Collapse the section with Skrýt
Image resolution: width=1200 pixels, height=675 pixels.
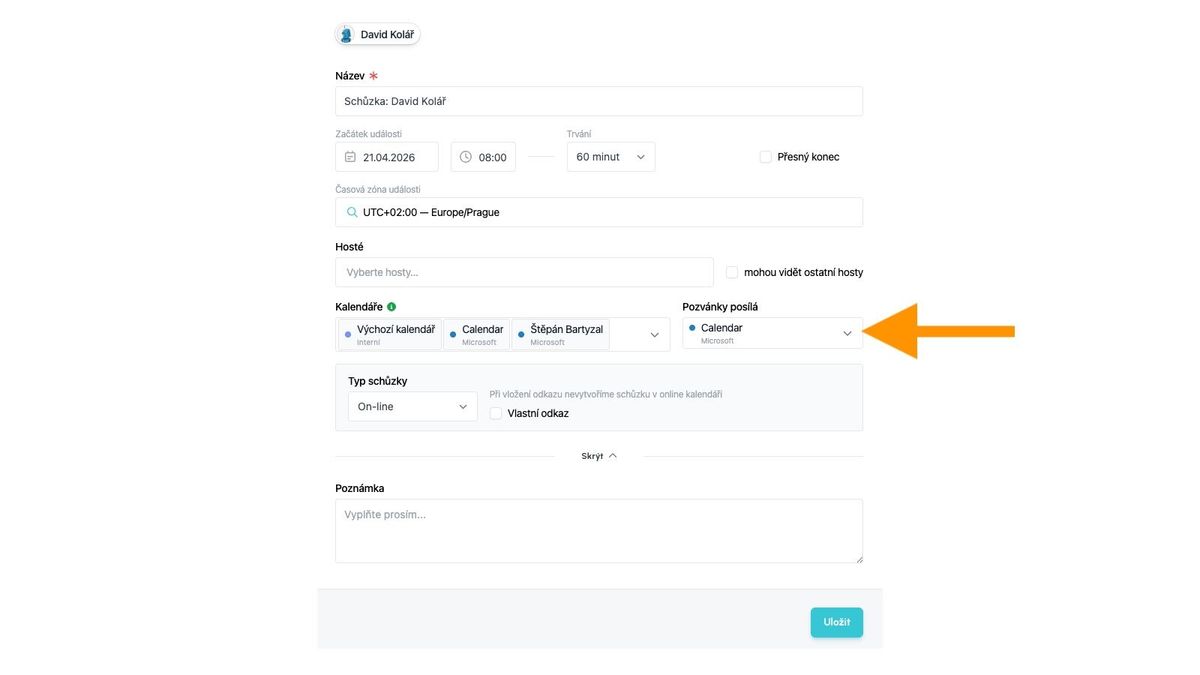pyautogui.click(x=599, y=456)
